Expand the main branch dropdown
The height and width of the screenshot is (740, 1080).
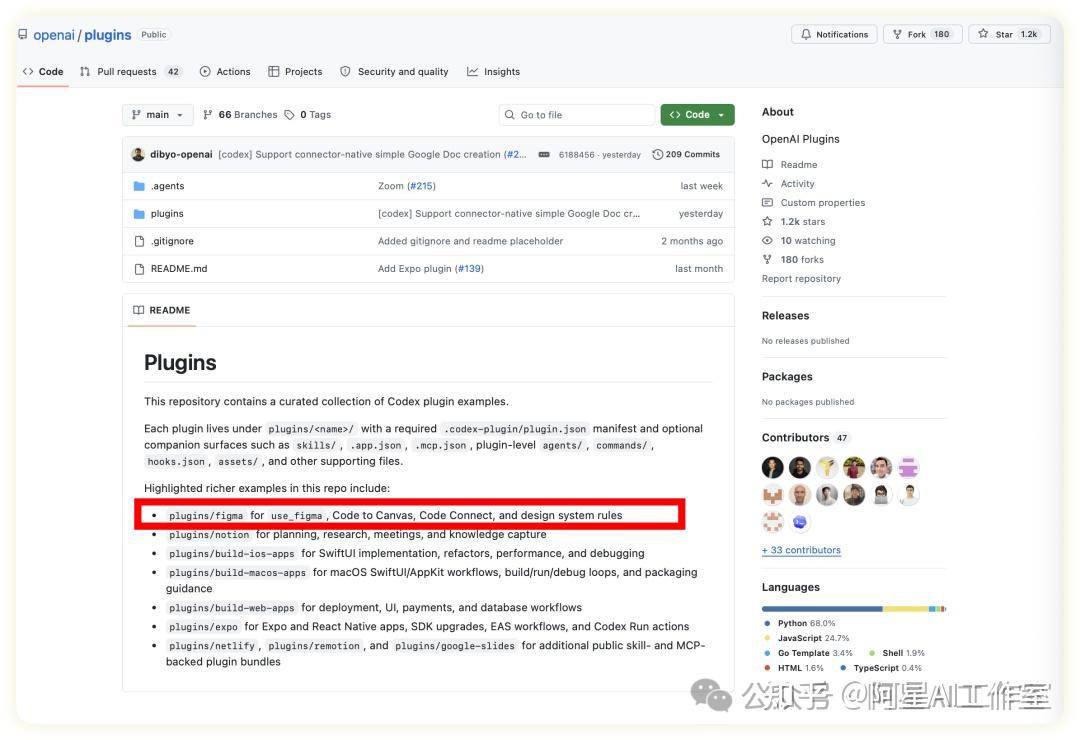[x=157, y=115]
